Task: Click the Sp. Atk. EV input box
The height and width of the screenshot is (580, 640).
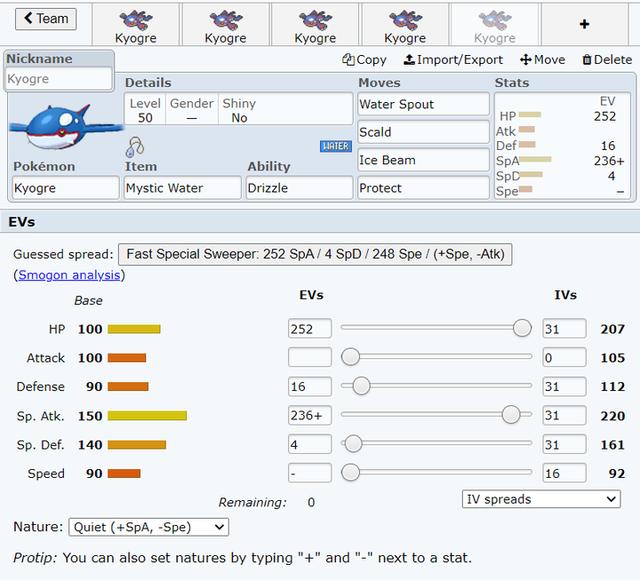Action: 310,415
